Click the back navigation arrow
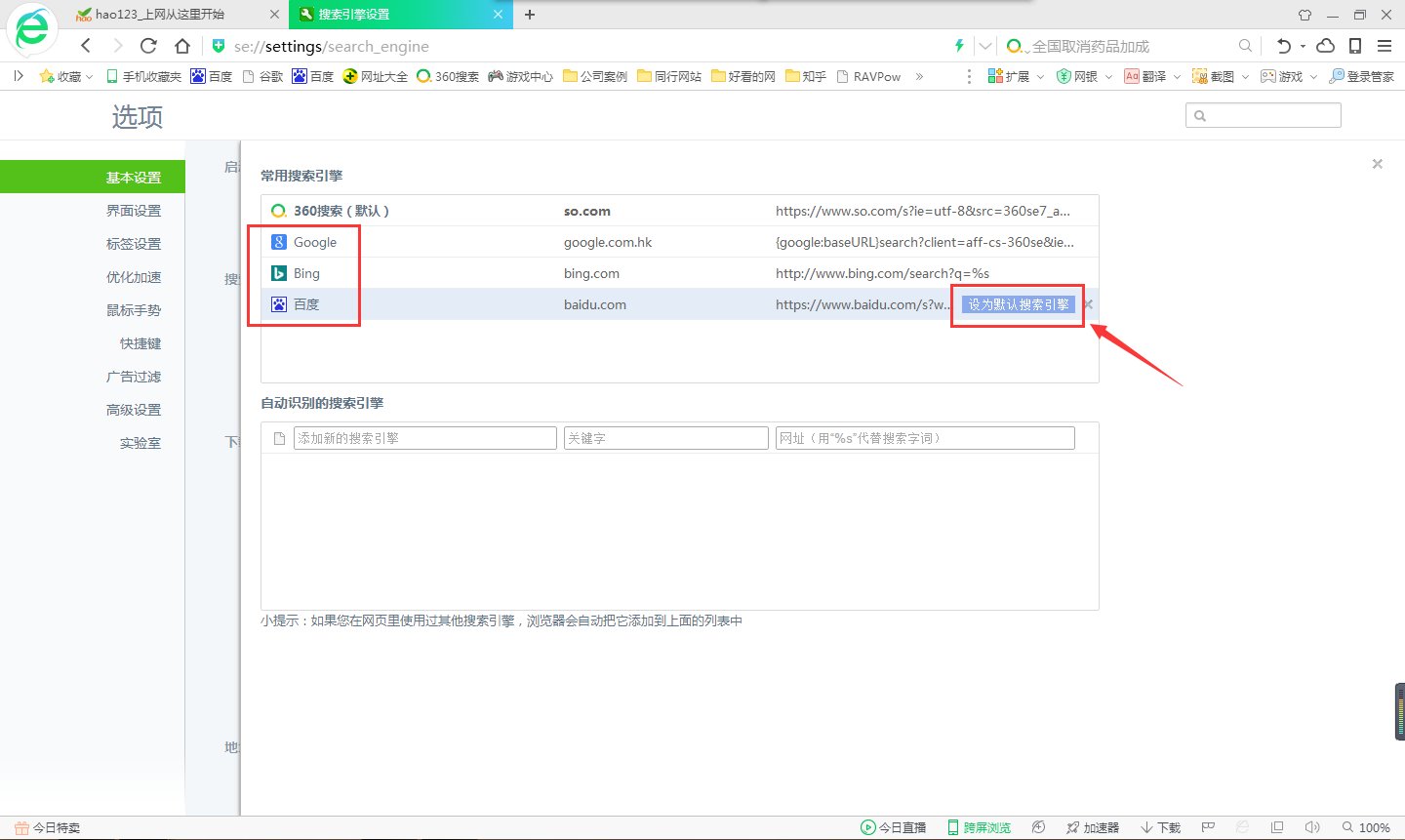Screen dimensions: 1405x840 point(86,46)
